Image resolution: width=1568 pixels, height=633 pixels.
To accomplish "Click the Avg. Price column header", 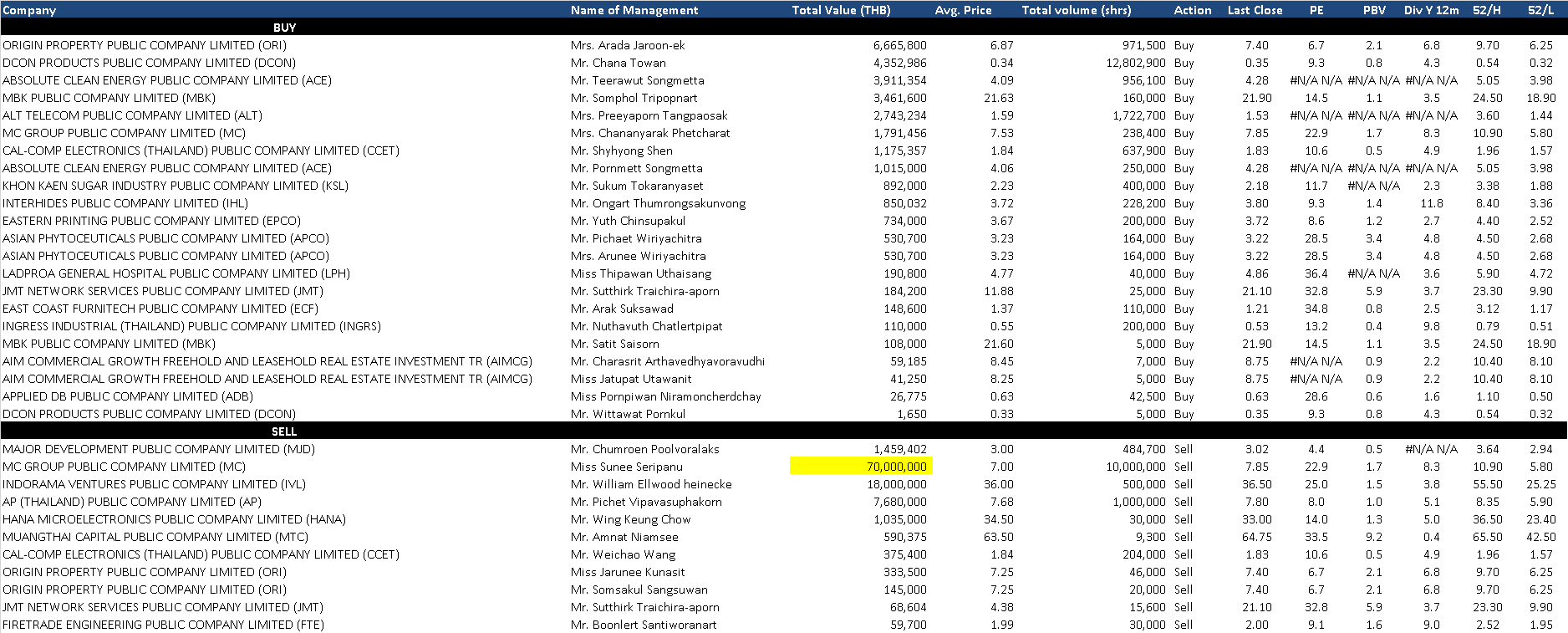I will pos(963,10).
